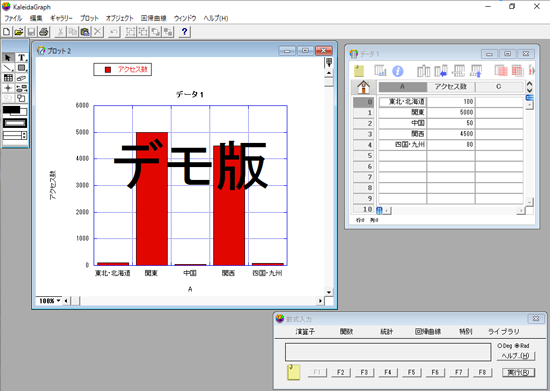Click the Open file toolbar icon

click(x=19, y=32)
